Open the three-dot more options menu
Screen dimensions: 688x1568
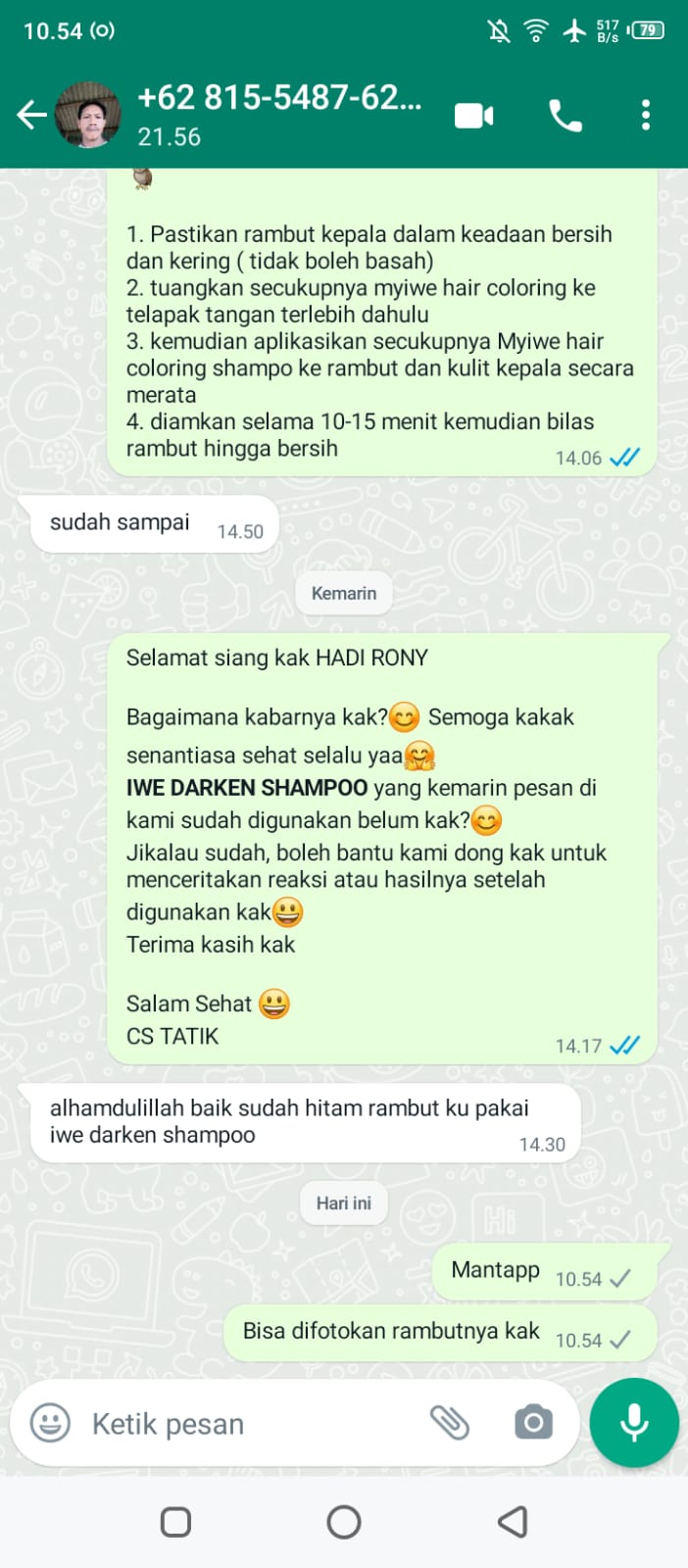tap(645, 116)
